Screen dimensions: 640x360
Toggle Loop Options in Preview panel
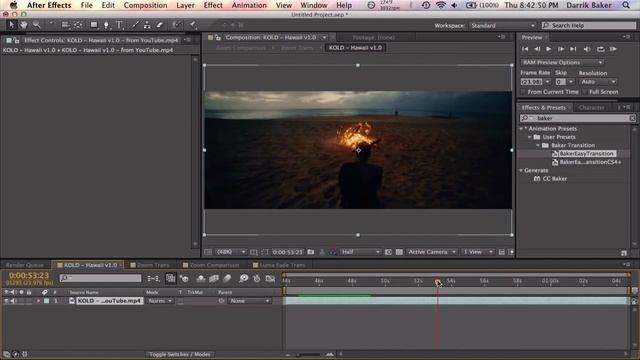(600, 49)
